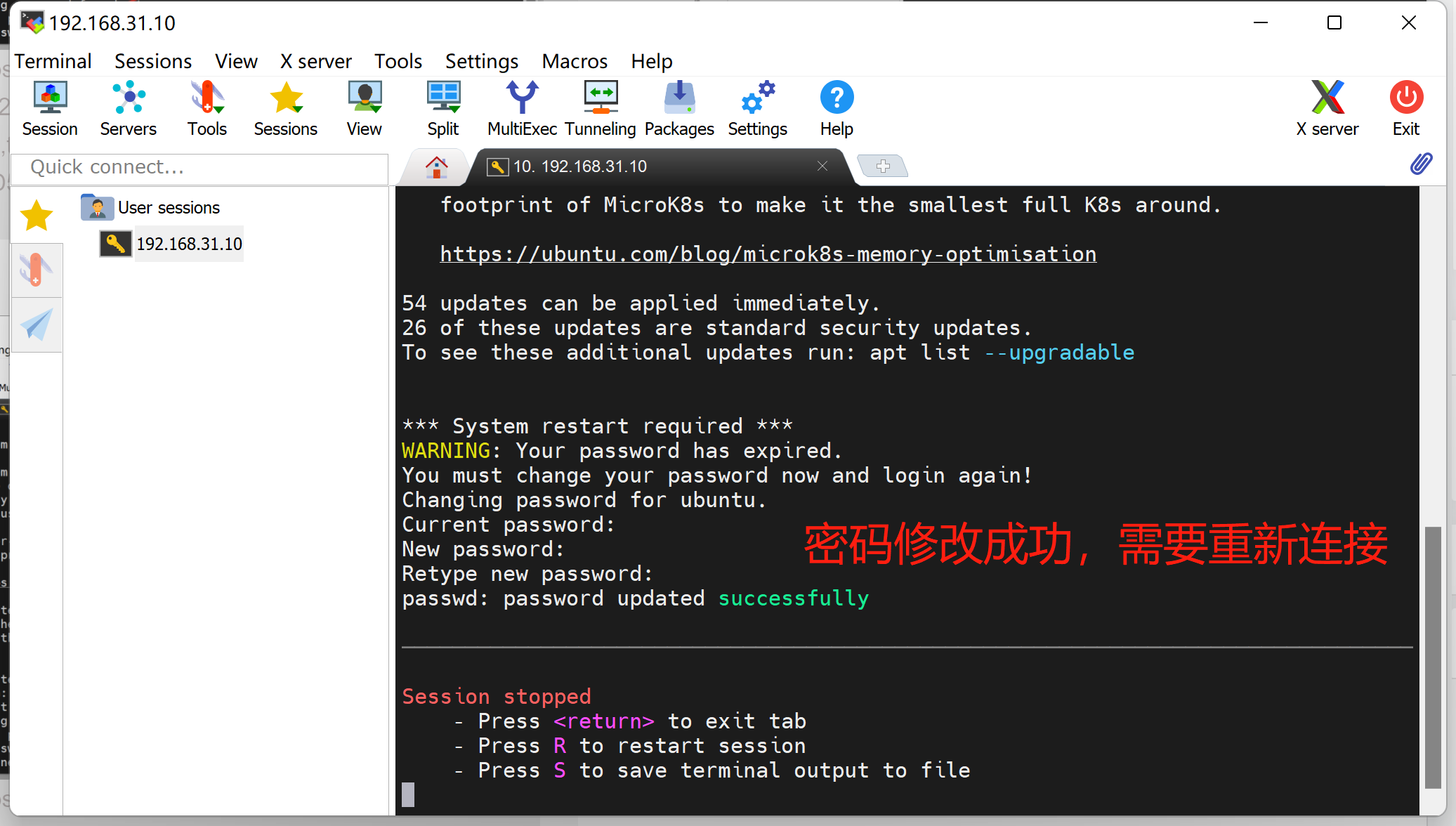The width and height of the screenshot is (1456, 826).
Task: Click the Quick connect input field
Action: coord(200,167)
